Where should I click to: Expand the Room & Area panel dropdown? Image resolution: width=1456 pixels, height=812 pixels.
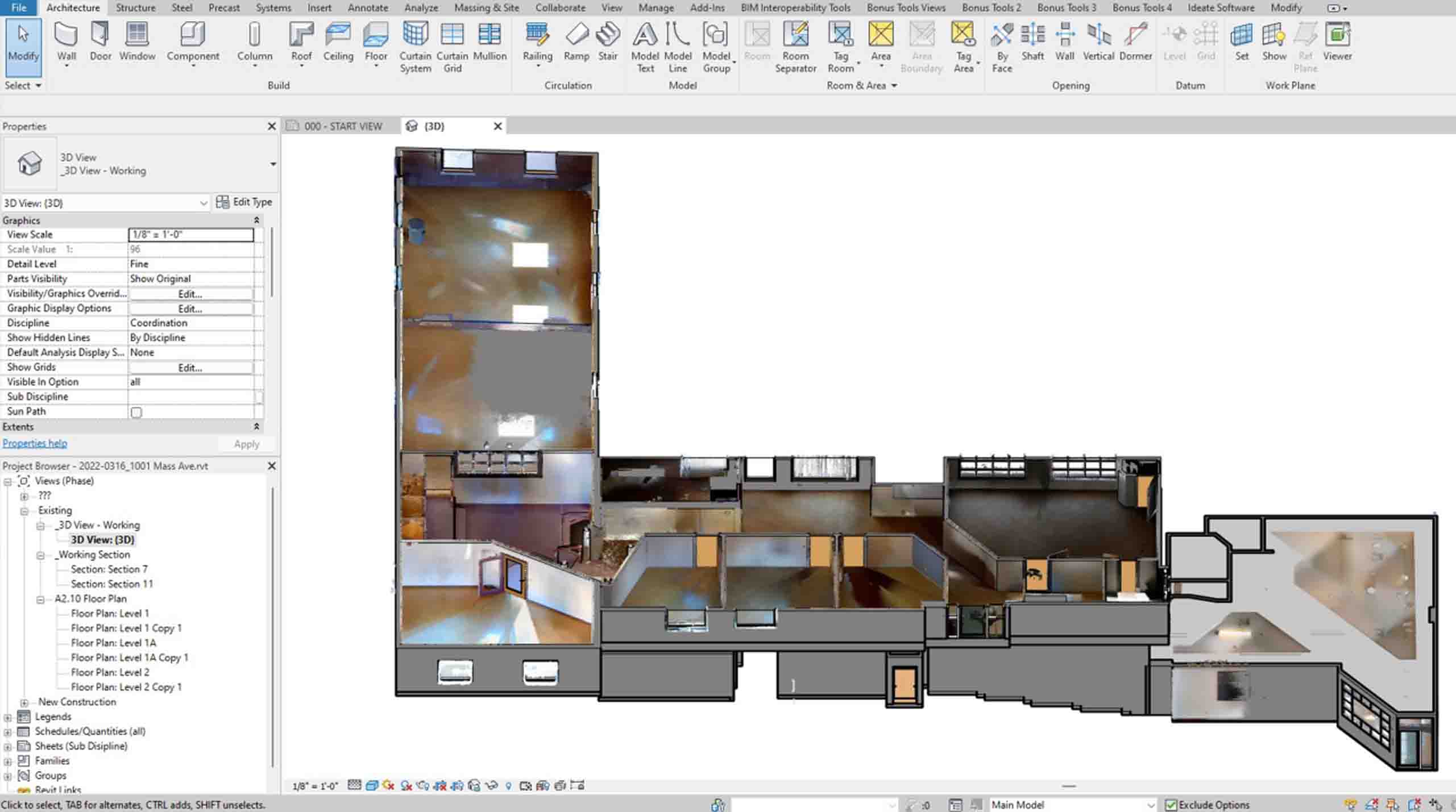pyautogui.click(x=894, y=86)
